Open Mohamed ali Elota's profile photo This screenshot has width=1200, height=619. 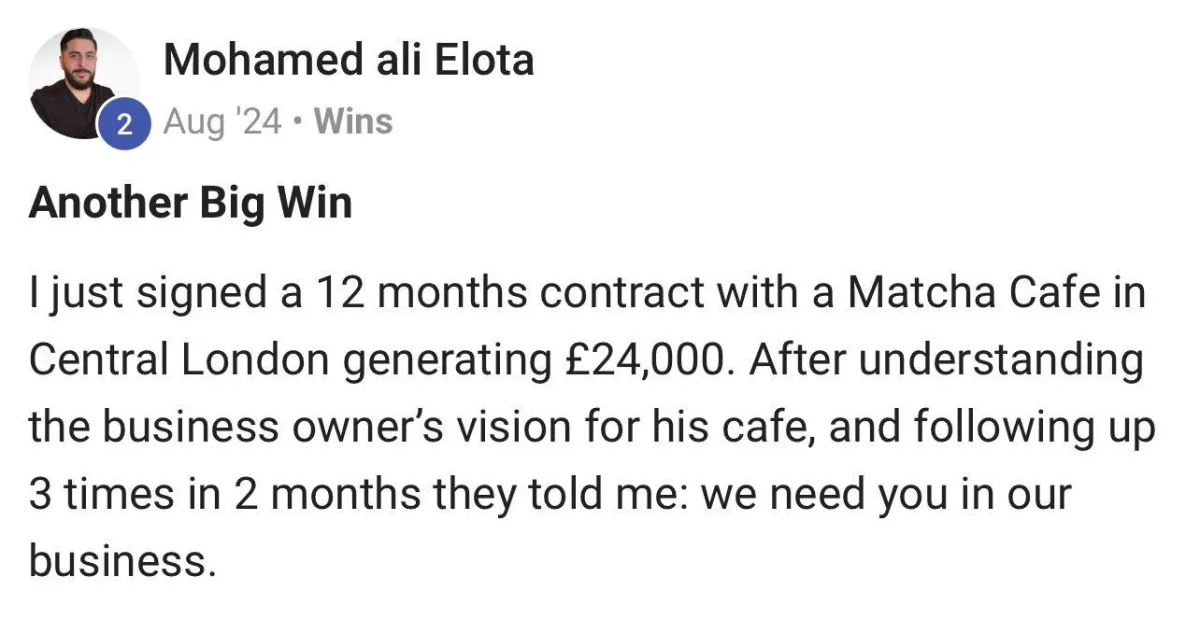(x=82, y=82)
